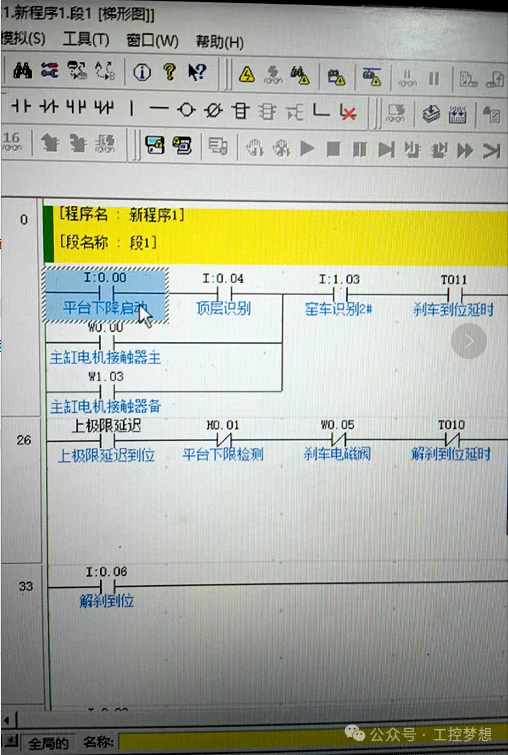Select contact I:1.03 室车识别2#

[x=339, y=294]
